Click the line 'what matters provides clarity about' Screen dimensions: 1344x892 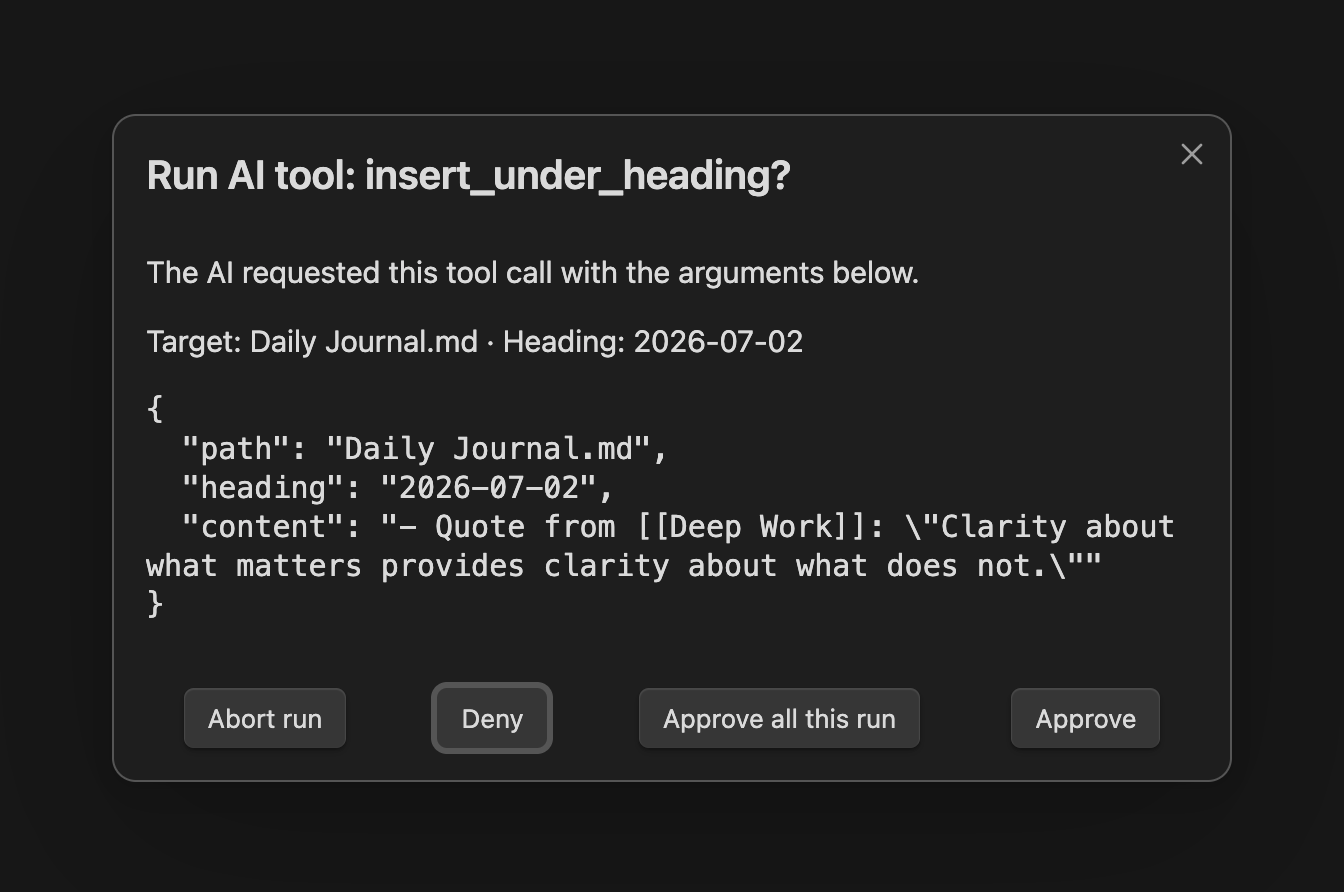pos(623,565)
